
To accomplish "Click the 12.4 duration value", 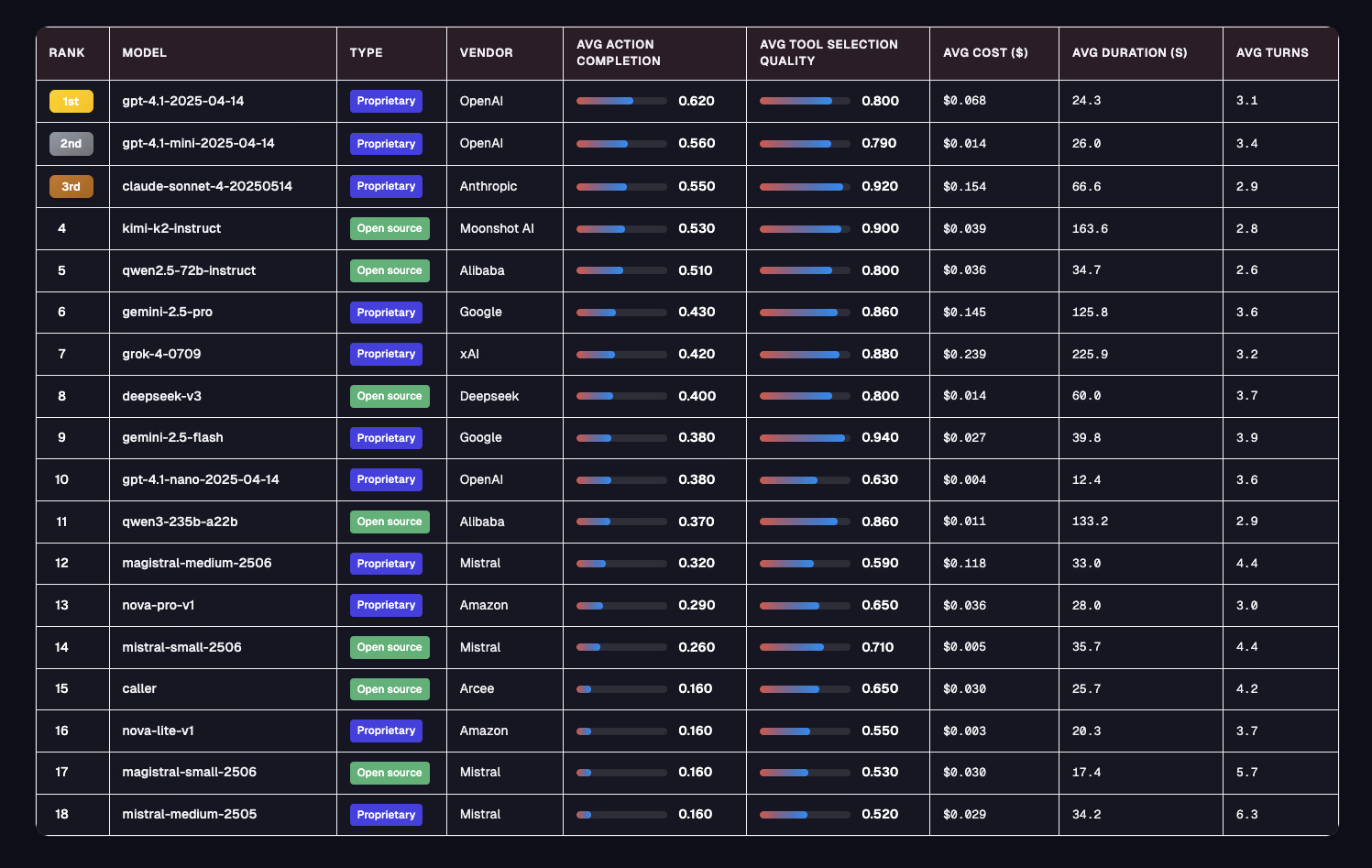I will point(1086,479).
